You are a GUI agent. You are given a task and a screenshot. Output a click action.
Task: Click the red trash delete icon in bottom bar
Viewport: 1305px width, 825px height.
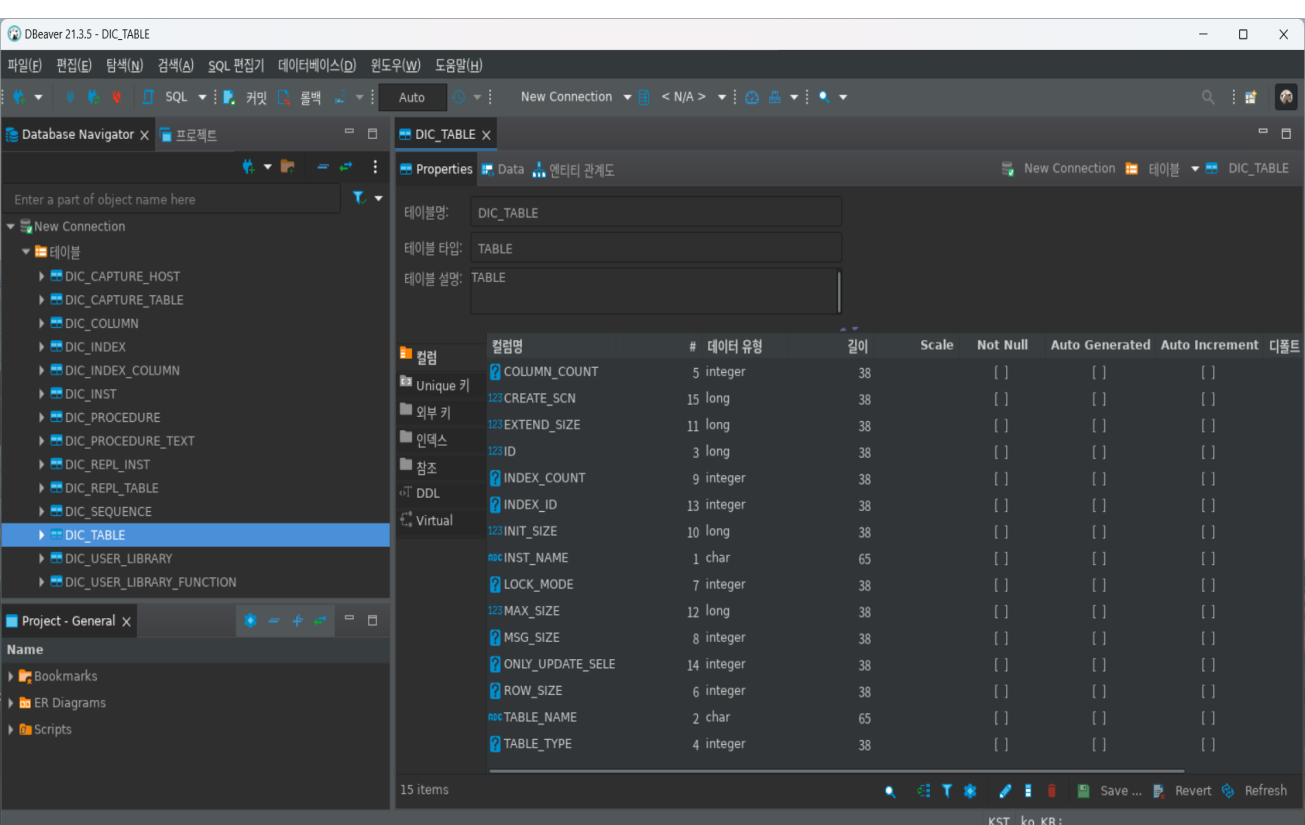coord(1052,791)
